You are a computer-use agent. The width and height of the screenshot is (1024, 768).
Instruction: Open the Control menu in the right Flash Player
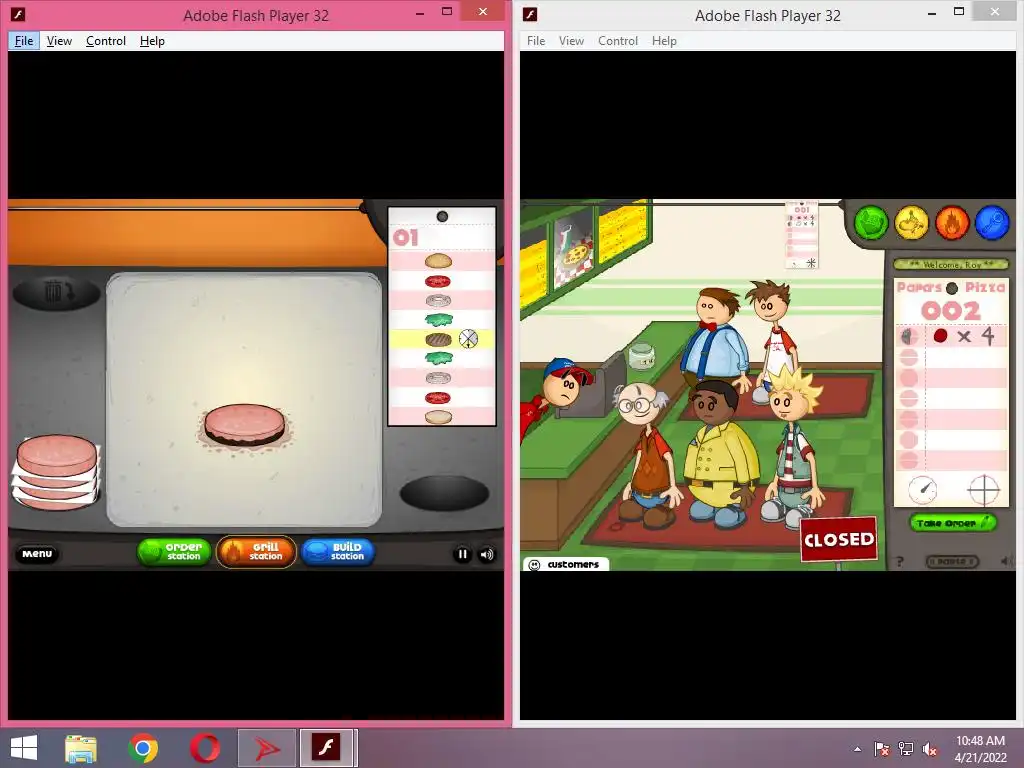618,40
